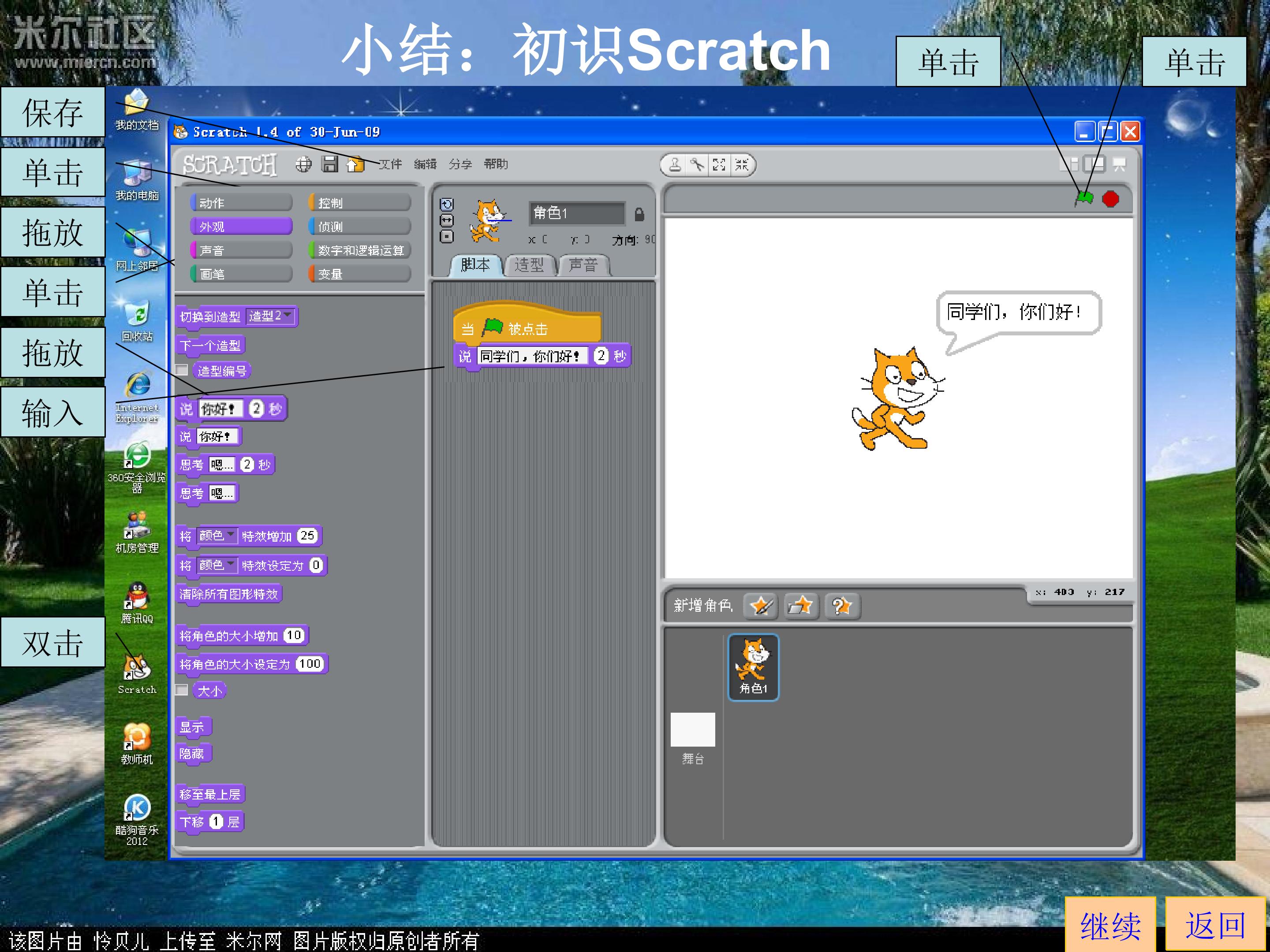Open 颜色 dropdown in 特效增加 block

[217, 535]
